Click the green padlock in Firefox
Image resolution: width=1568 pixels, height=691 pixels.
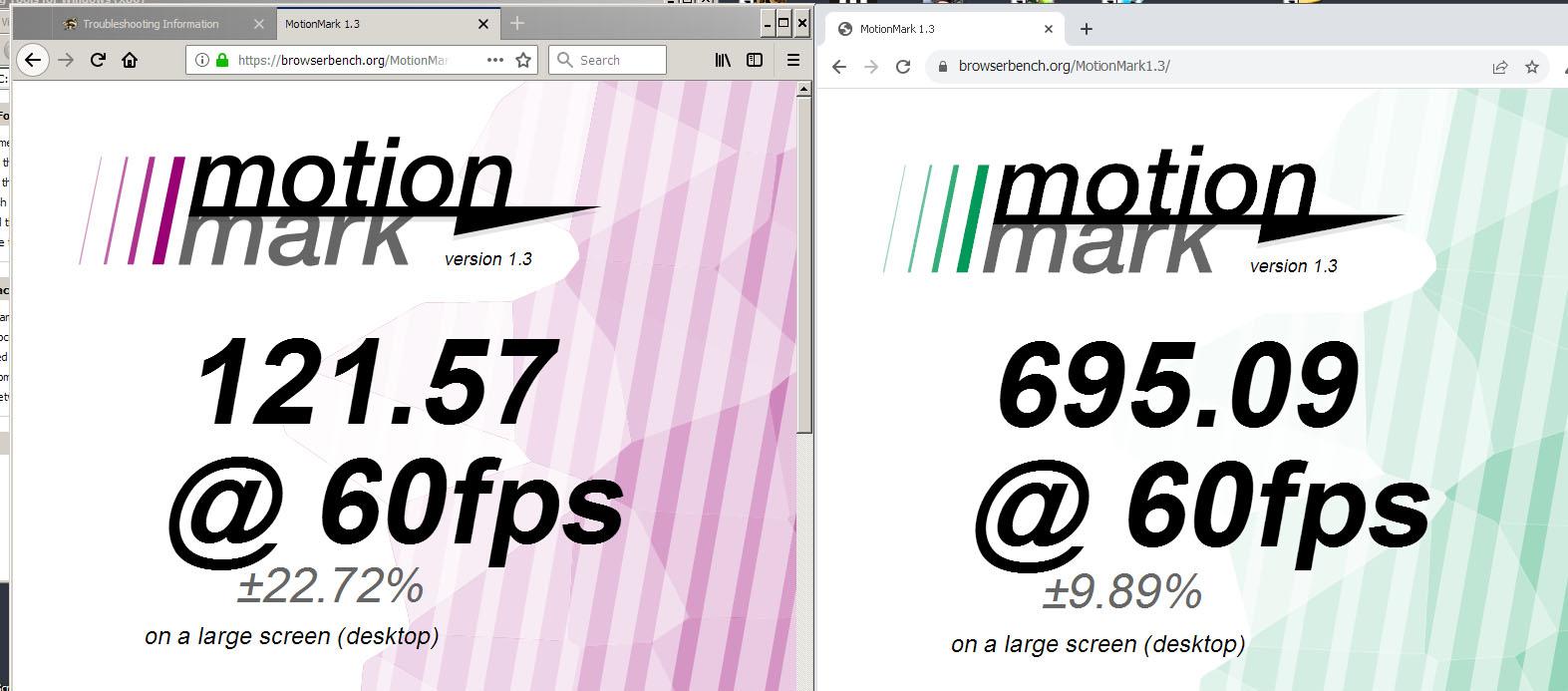[221, 60]
